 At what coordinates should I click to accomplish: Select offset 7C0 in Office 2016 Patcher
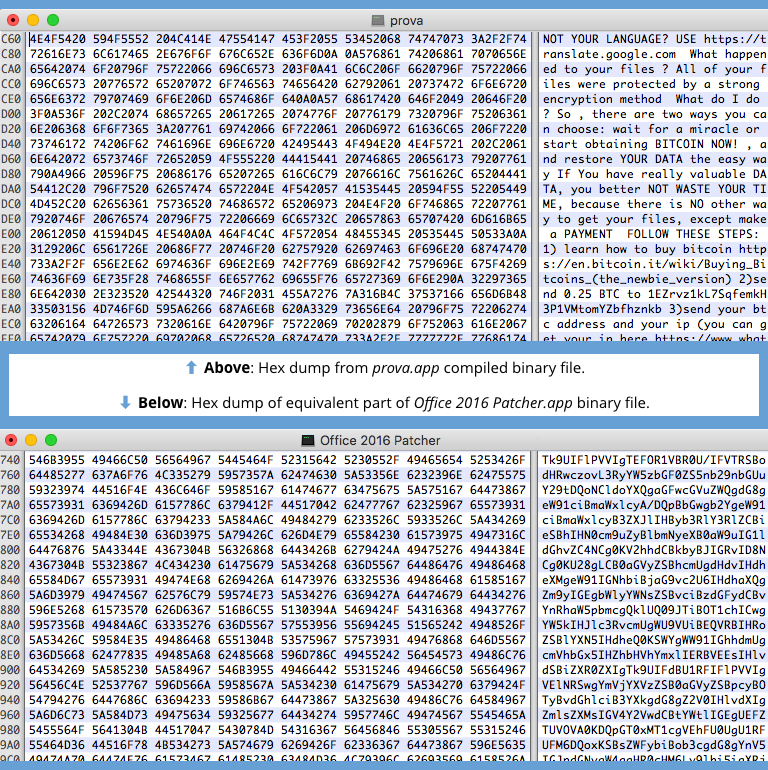click(10, 520)
